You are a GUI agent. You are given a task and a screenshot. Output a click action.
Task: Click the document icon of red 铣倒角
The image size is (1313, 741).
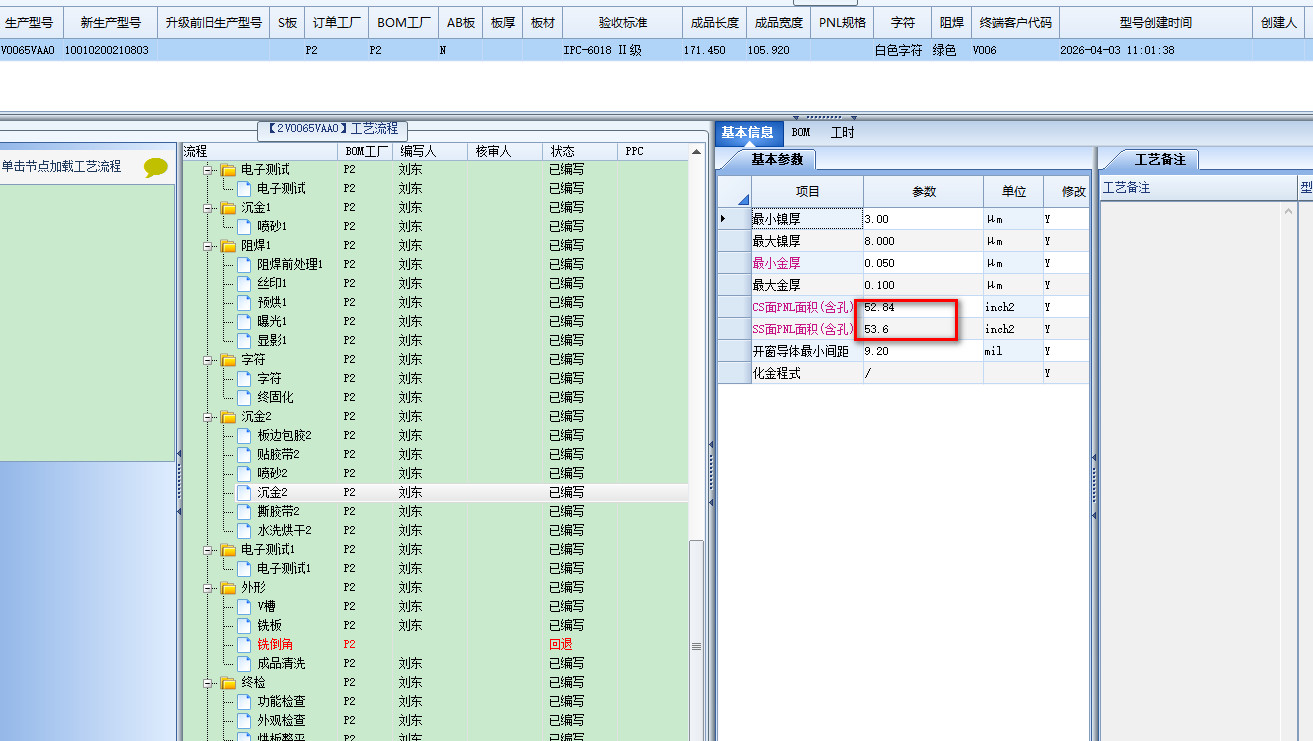pyautogui.click(x=244, y=644)
